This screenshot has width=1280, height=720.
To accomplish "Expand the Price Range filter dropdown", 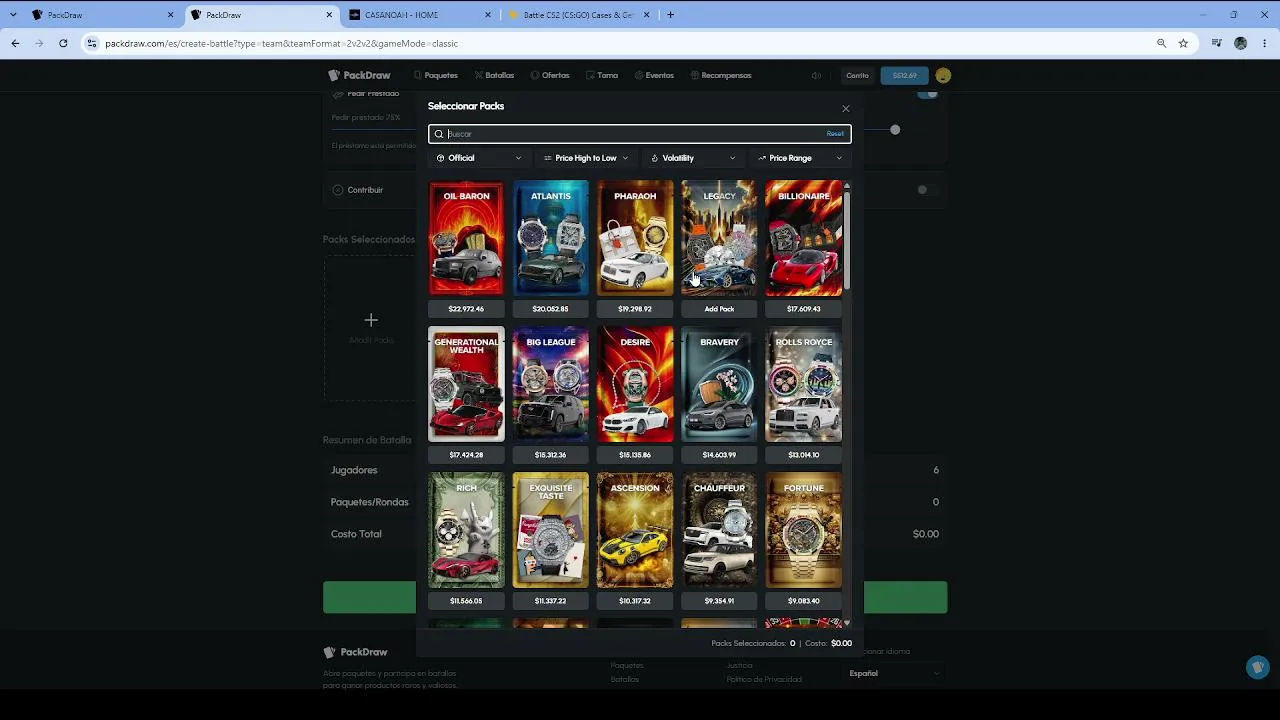I will point(800,158).
